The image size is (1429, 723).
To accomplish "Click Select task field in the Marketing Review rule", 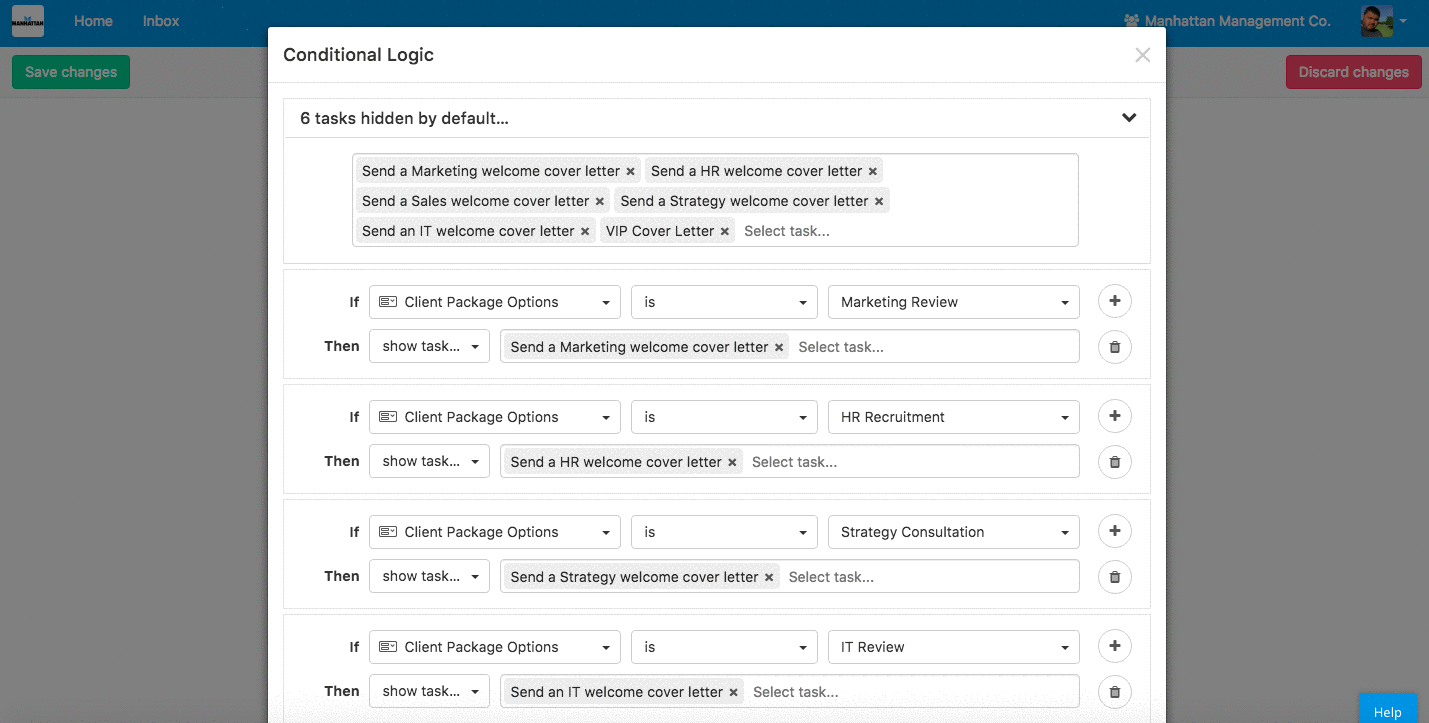I will [x=841, y=347].
